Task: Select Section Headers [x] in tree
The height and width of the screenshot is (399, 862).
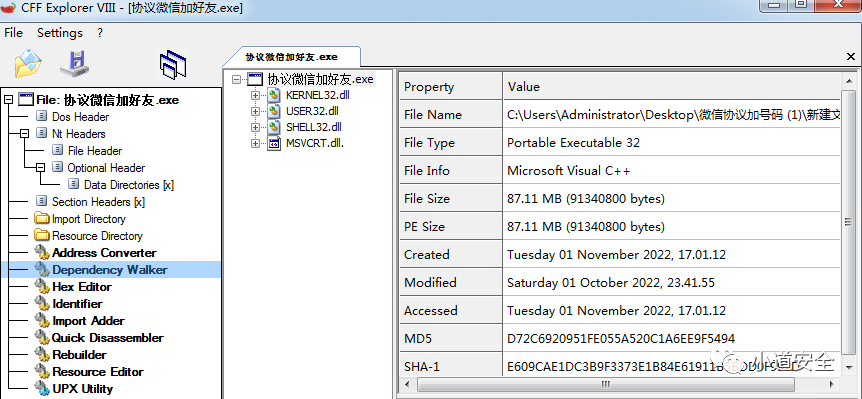Action: tap(98, 202)
